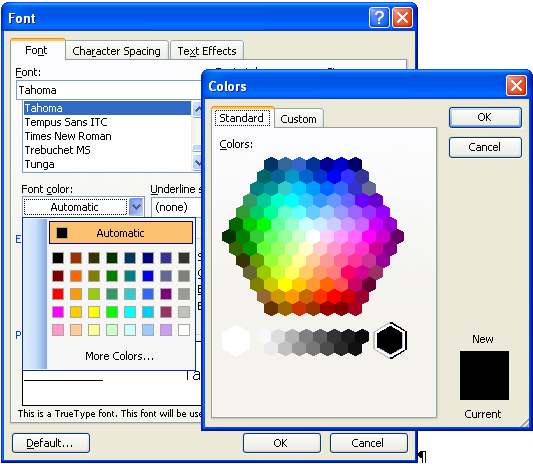Close the Colors dialog
The width and height of the screenshot is (533, 464).
tap(516, 86)
